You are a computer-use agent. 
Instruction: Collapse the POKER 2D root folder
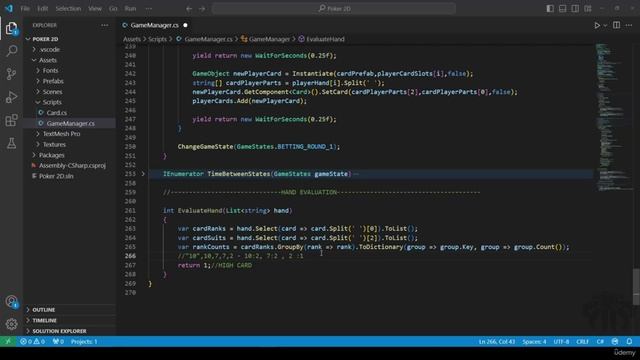pyautogui.click(x=69, y=39)
